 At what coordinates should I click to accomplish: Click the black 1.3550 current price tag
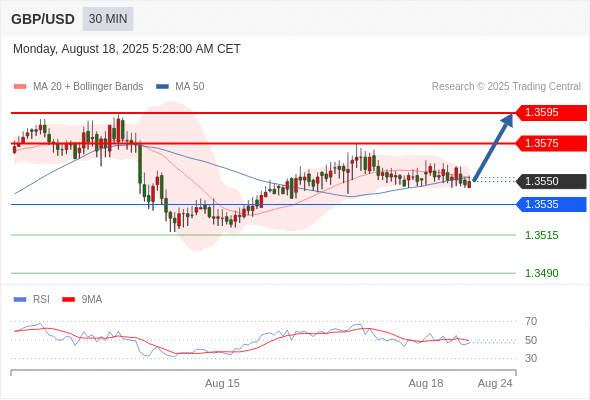[x=551, y=181]
